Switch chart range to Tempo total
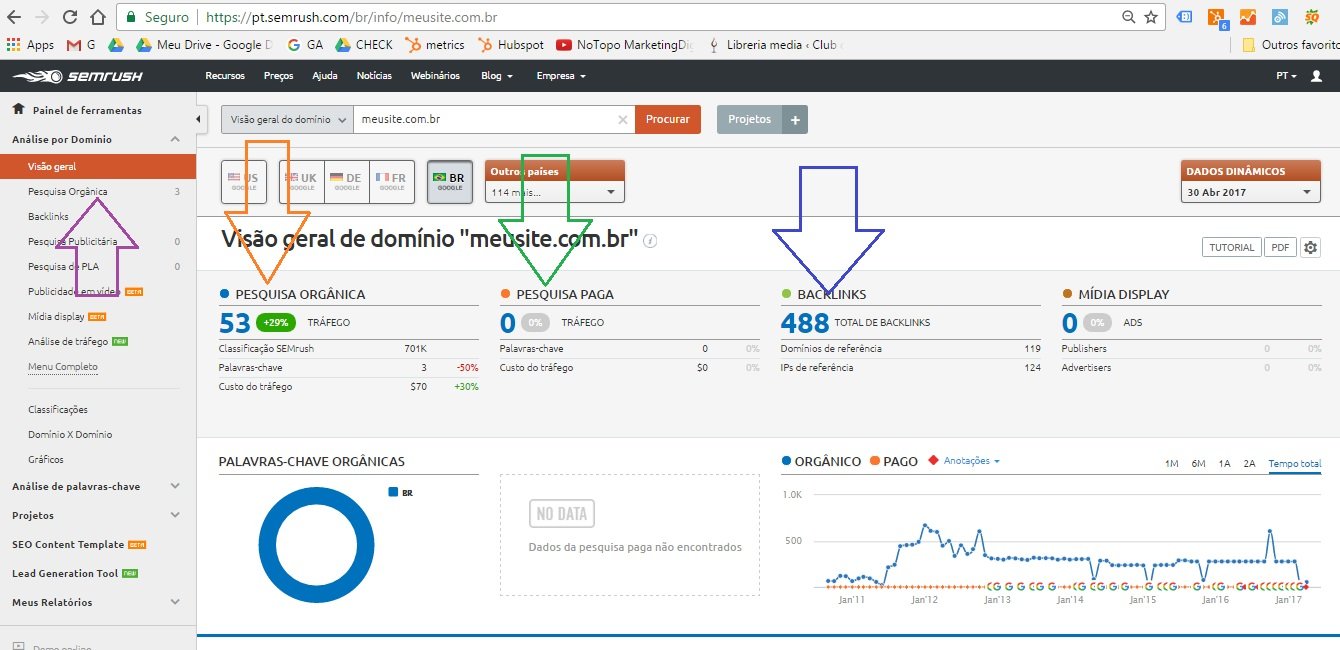1340x650 pixels. [1294, 464]
